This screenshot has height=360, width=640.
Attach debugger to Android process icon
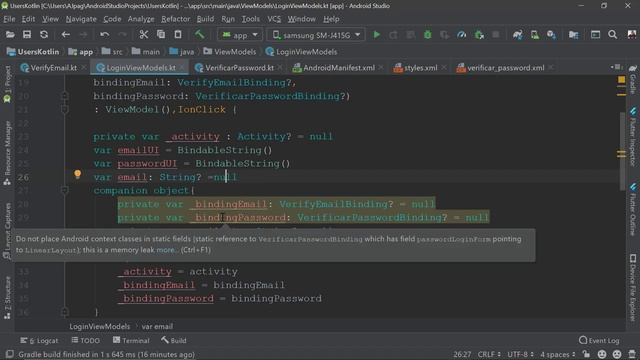tap(479, 35)
